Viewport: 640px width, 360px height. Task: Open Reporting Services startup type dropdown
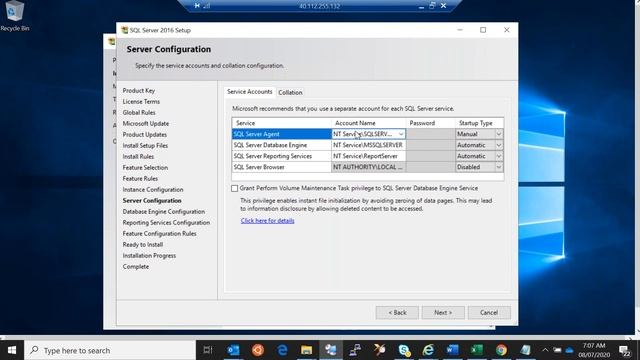coord(499,156)
